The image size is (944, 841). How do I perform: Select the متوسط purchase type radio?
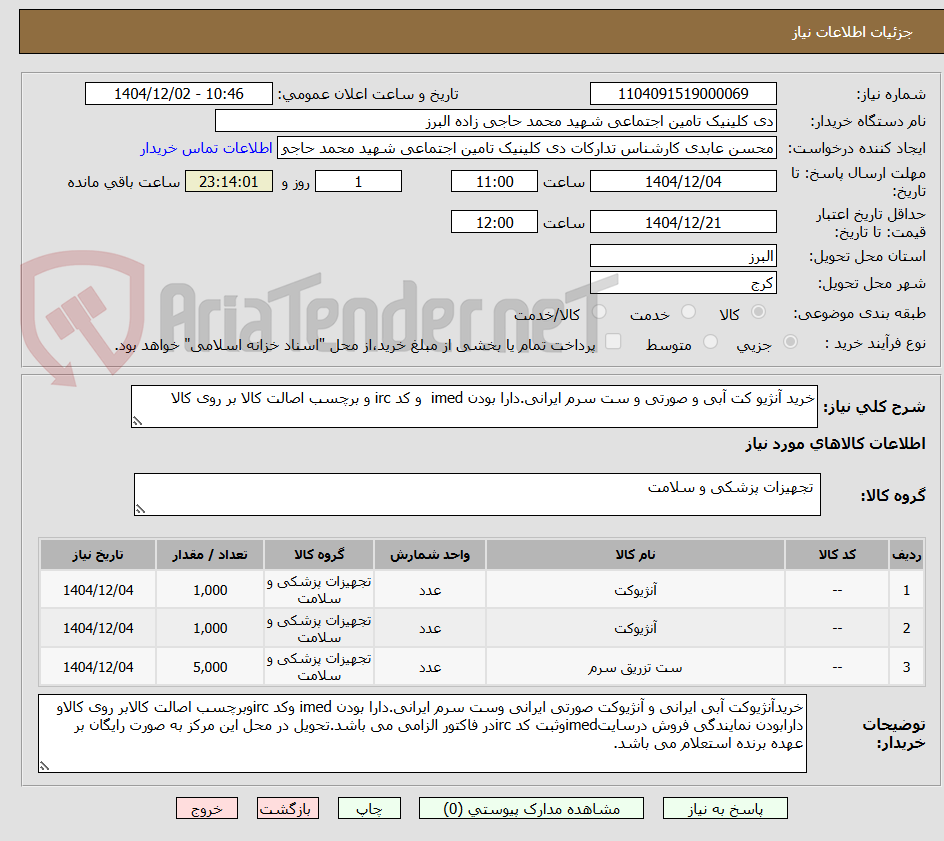pyautogui.click(x=710, y=342)
